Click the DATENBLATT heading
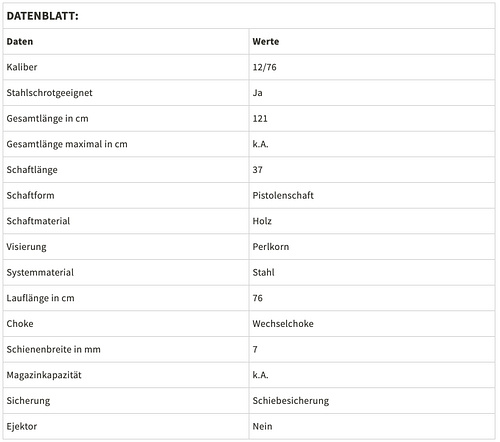Image resolution: width=500 pixels, height=442 pixels. 42,16
